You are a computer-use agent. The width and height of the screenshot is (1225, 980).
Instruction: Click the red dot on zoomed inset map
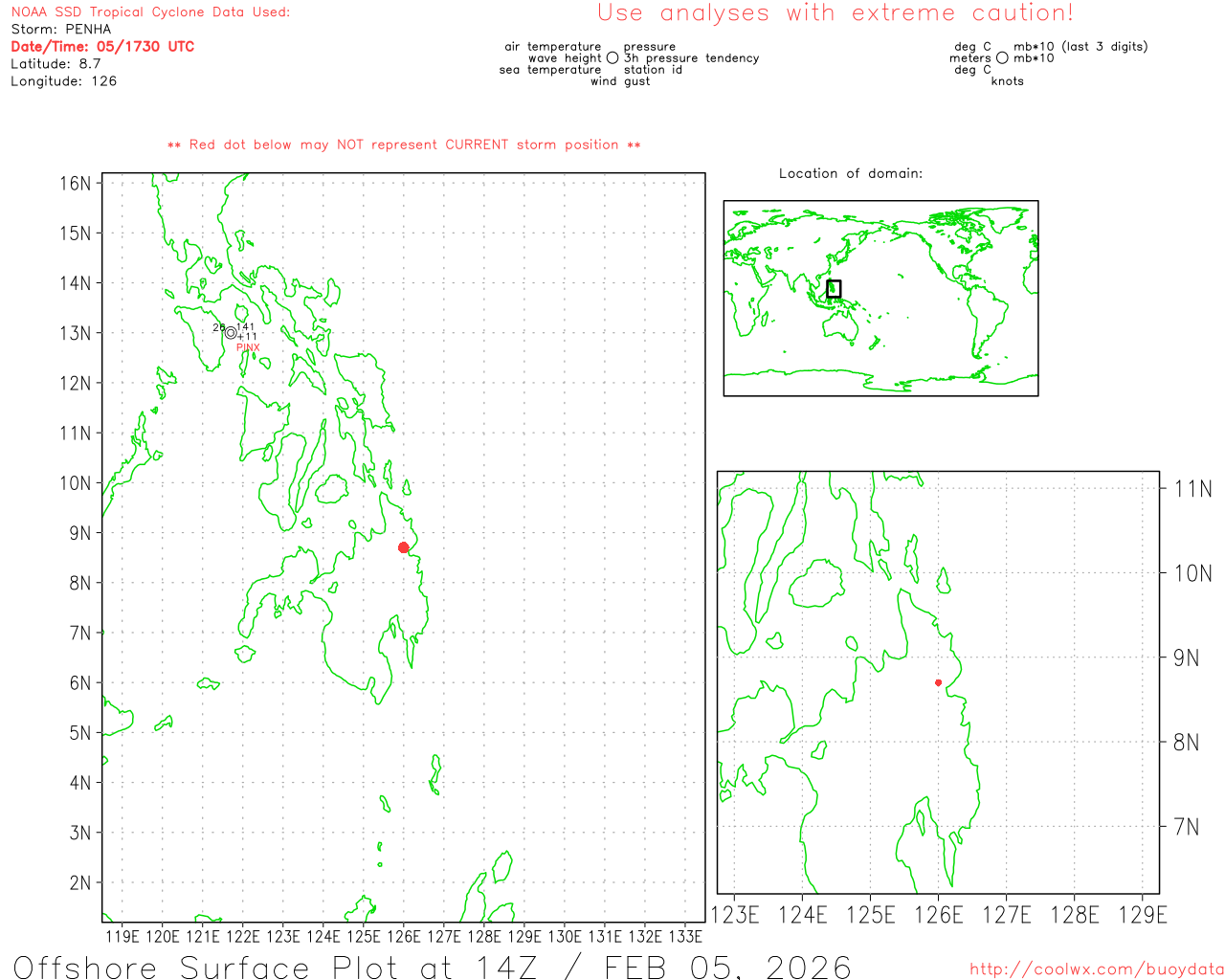click(x=938, y=682)
